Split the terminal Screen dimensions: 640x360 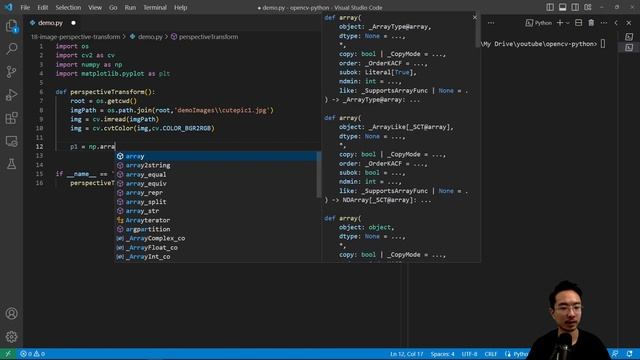578,23
